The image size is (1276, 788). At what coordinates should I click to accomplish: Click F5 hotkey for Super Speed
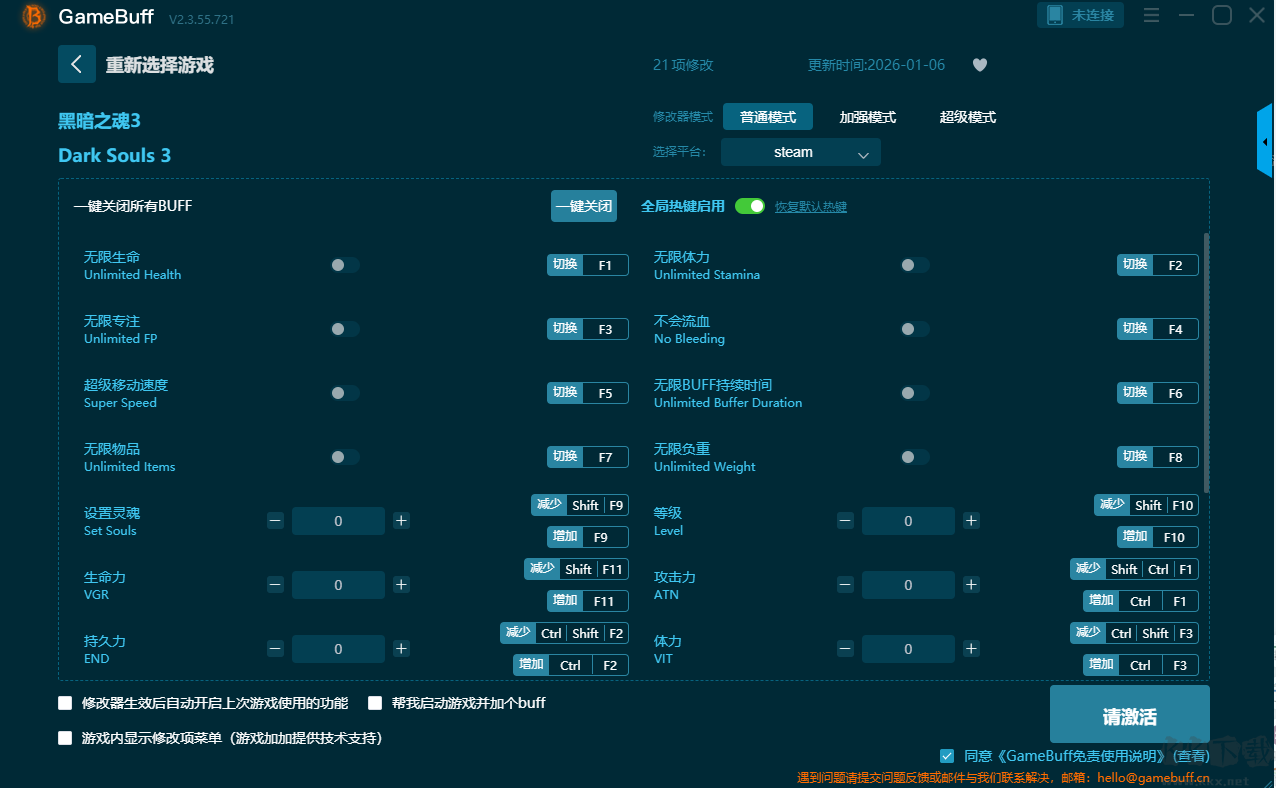click(x=605, y=393)
